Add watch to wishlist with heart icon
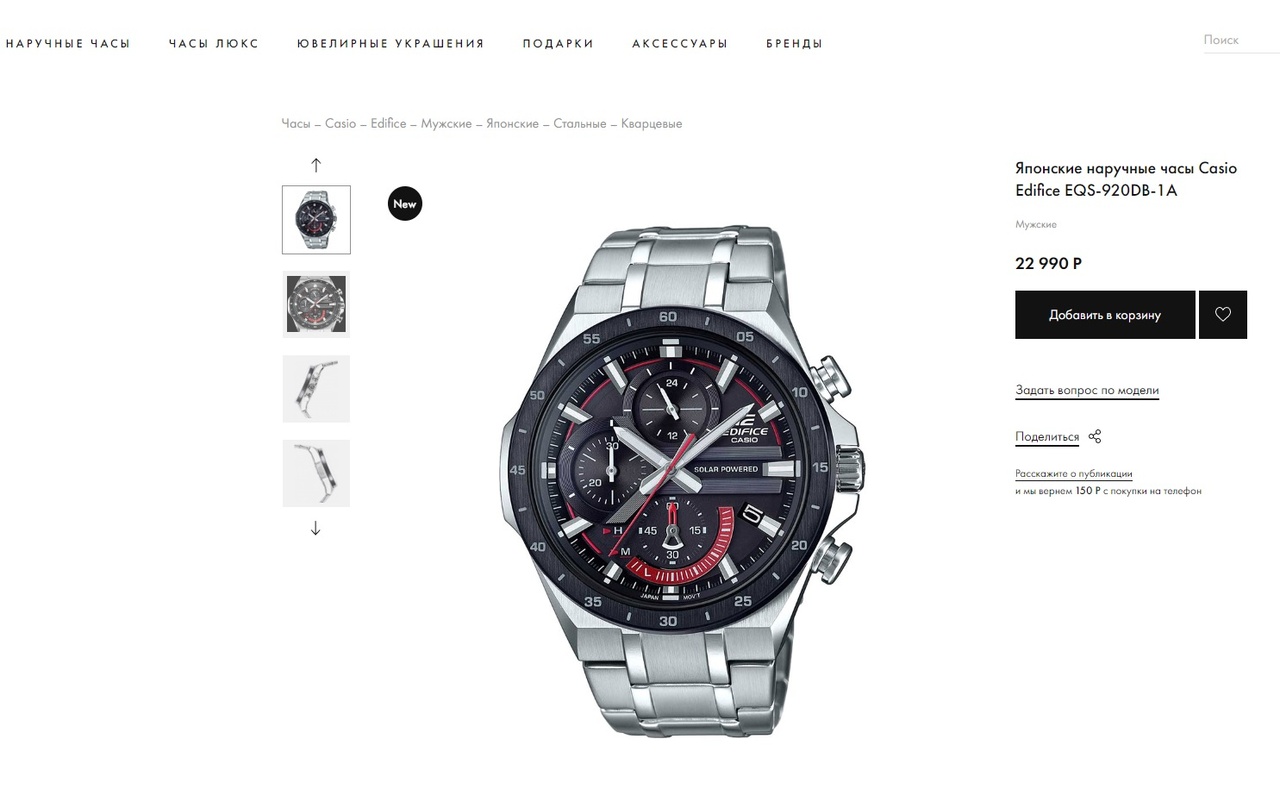Screen dimensions: 1280x808 pyautogui.click(x=1222, y=315)
